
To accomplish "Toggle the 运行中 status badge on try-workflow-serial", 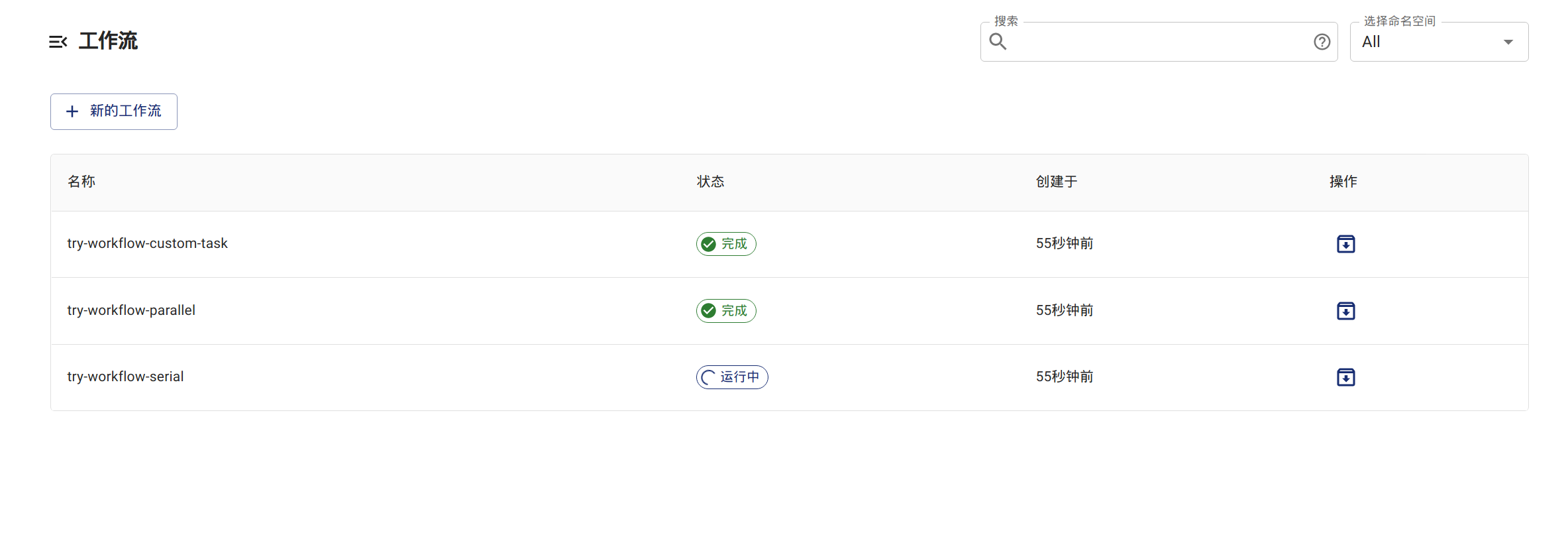I will (731, 377).
